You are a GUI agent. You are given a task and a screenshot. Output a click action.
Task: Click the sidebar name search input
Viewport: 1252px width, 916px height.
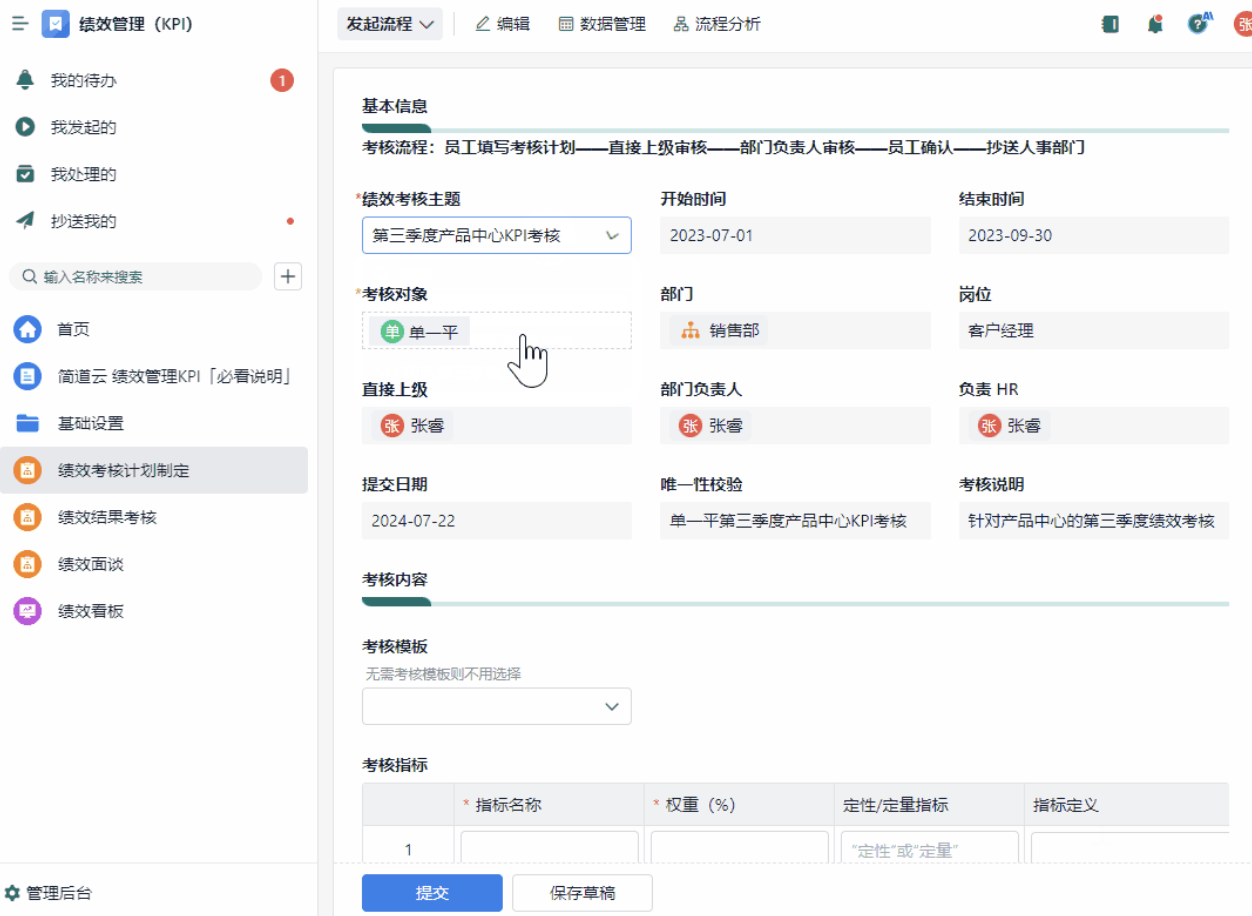145,277
